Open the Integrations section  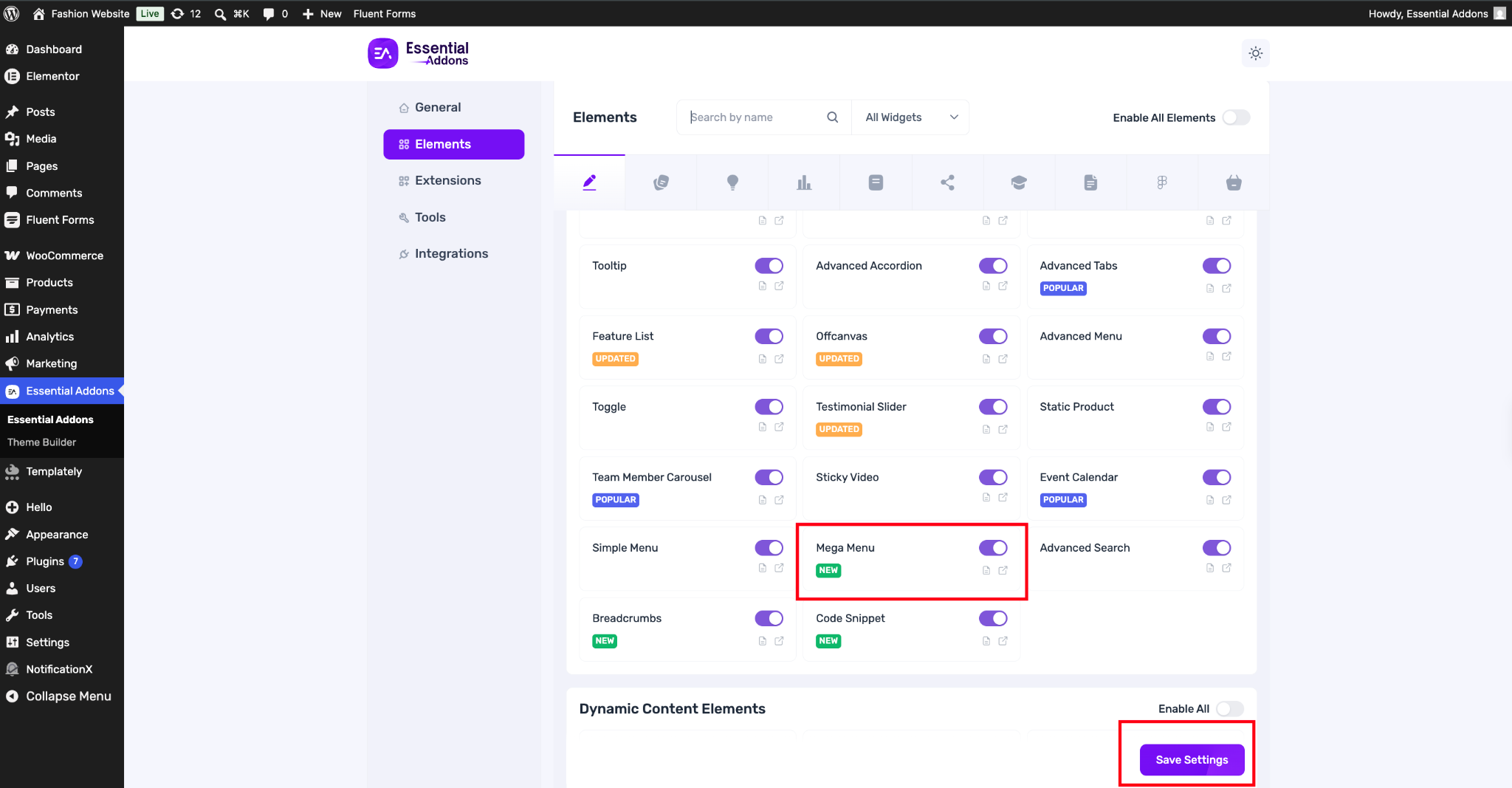(x=453, y=254)
